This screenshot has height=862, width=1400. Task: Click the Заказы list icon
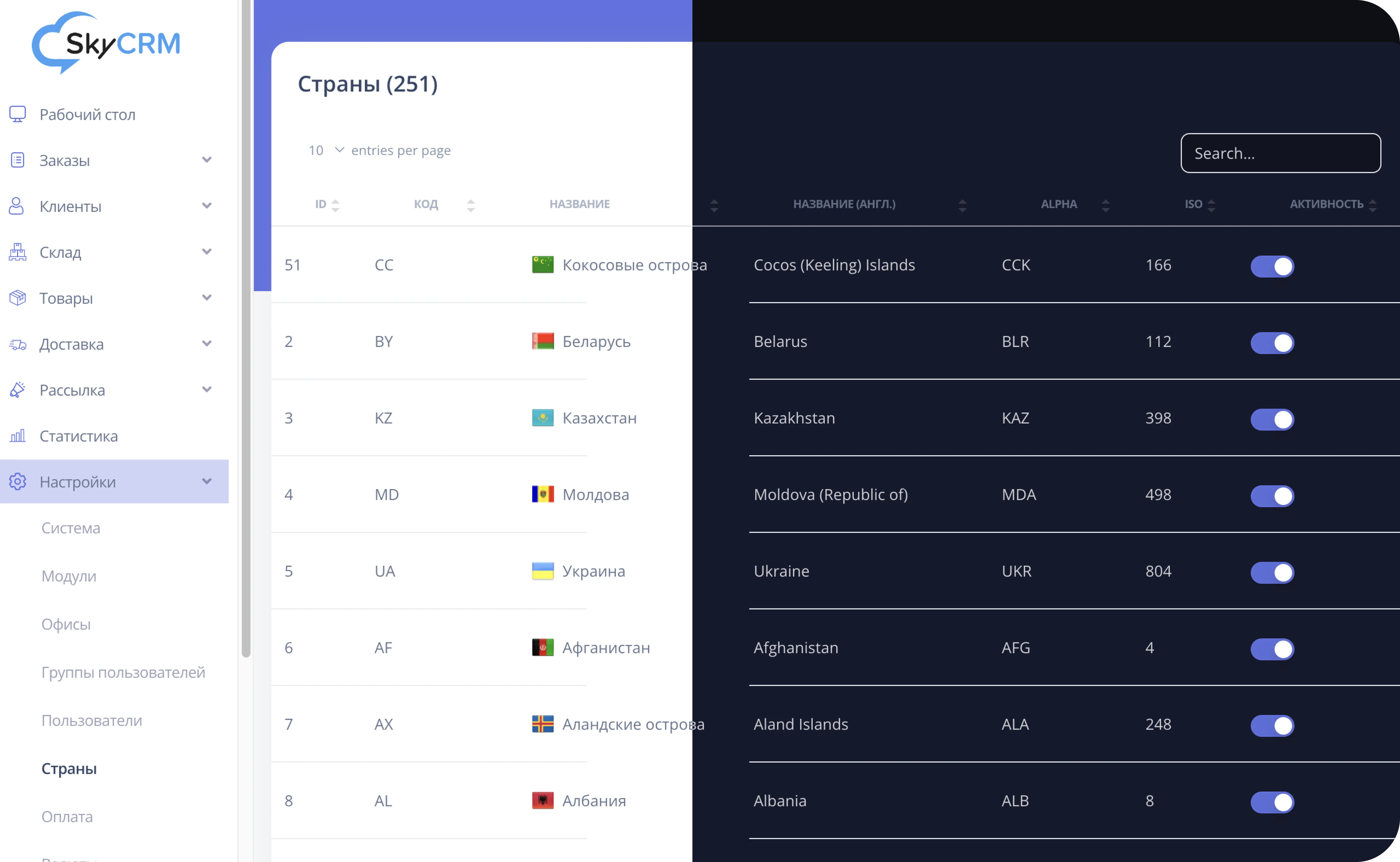point(18,160)
